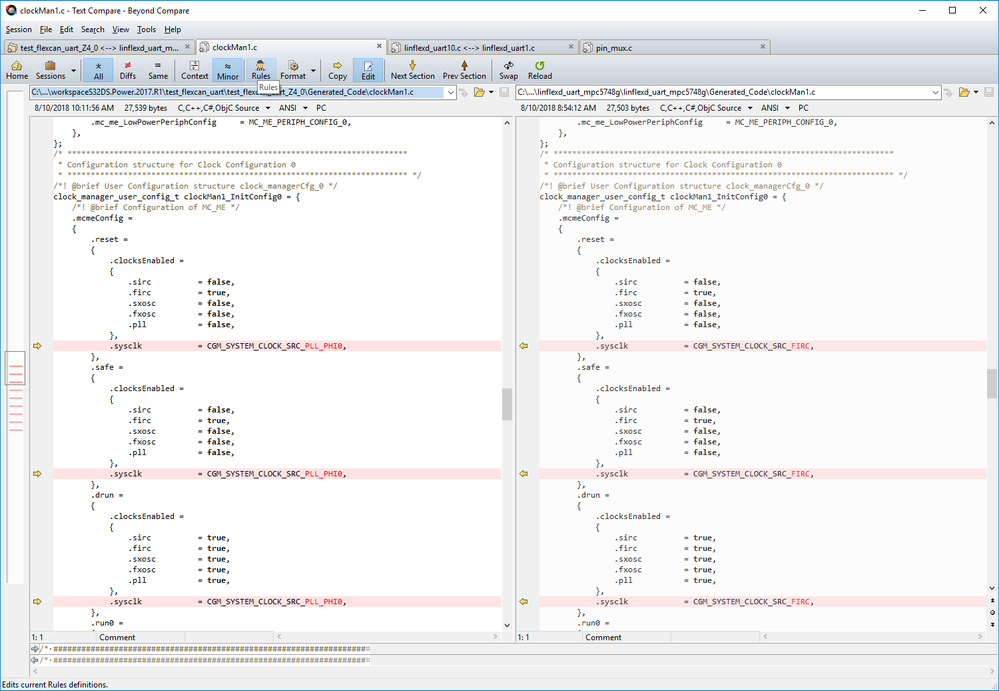The width and height of the screenshot is (999, 691).
Task: Click the right pane 8/10/2018 8:54:12 AM timestamp
Action: 558,108
